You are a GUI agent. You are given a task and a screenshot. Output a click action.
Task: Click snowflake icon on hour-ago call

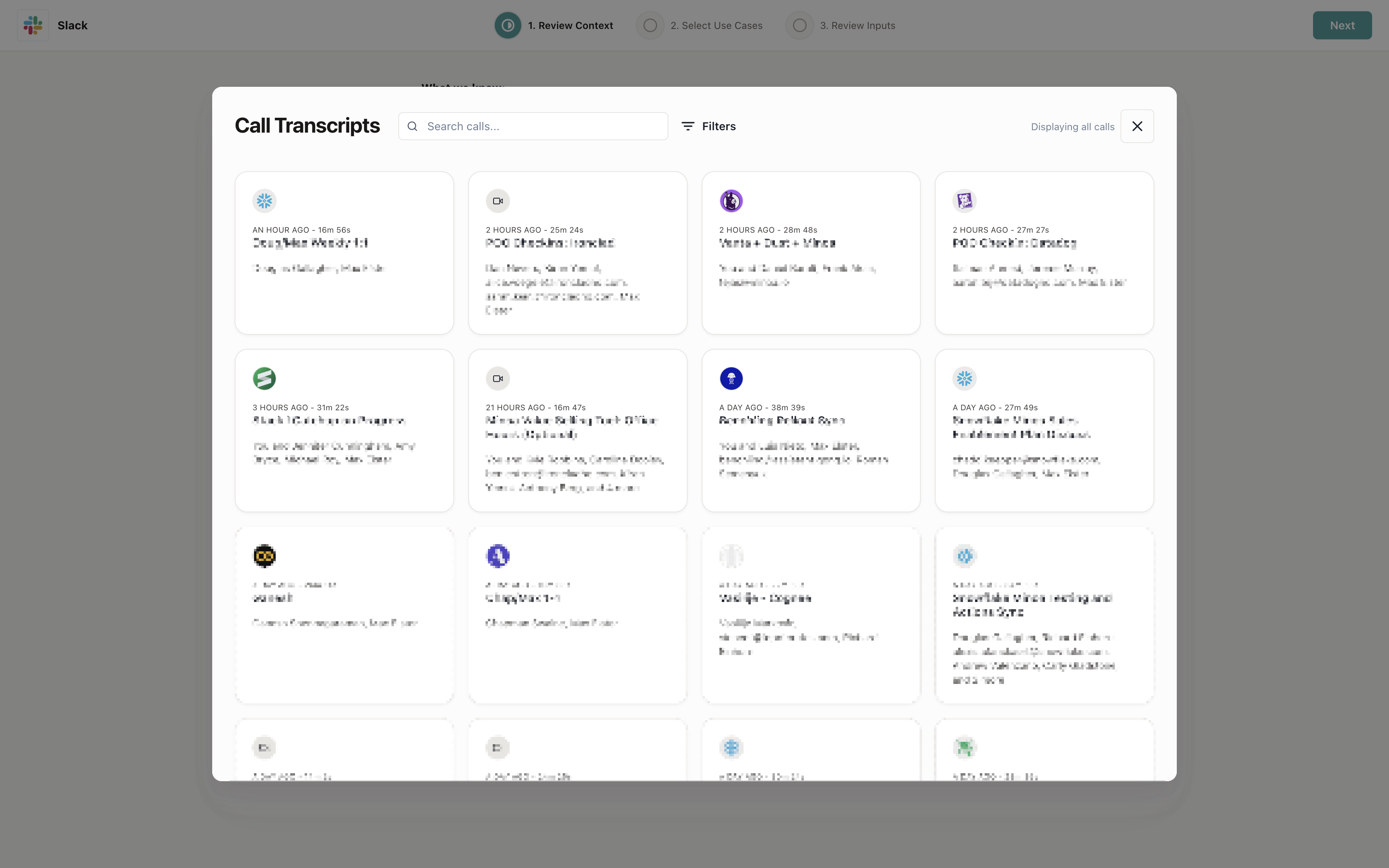264,201
